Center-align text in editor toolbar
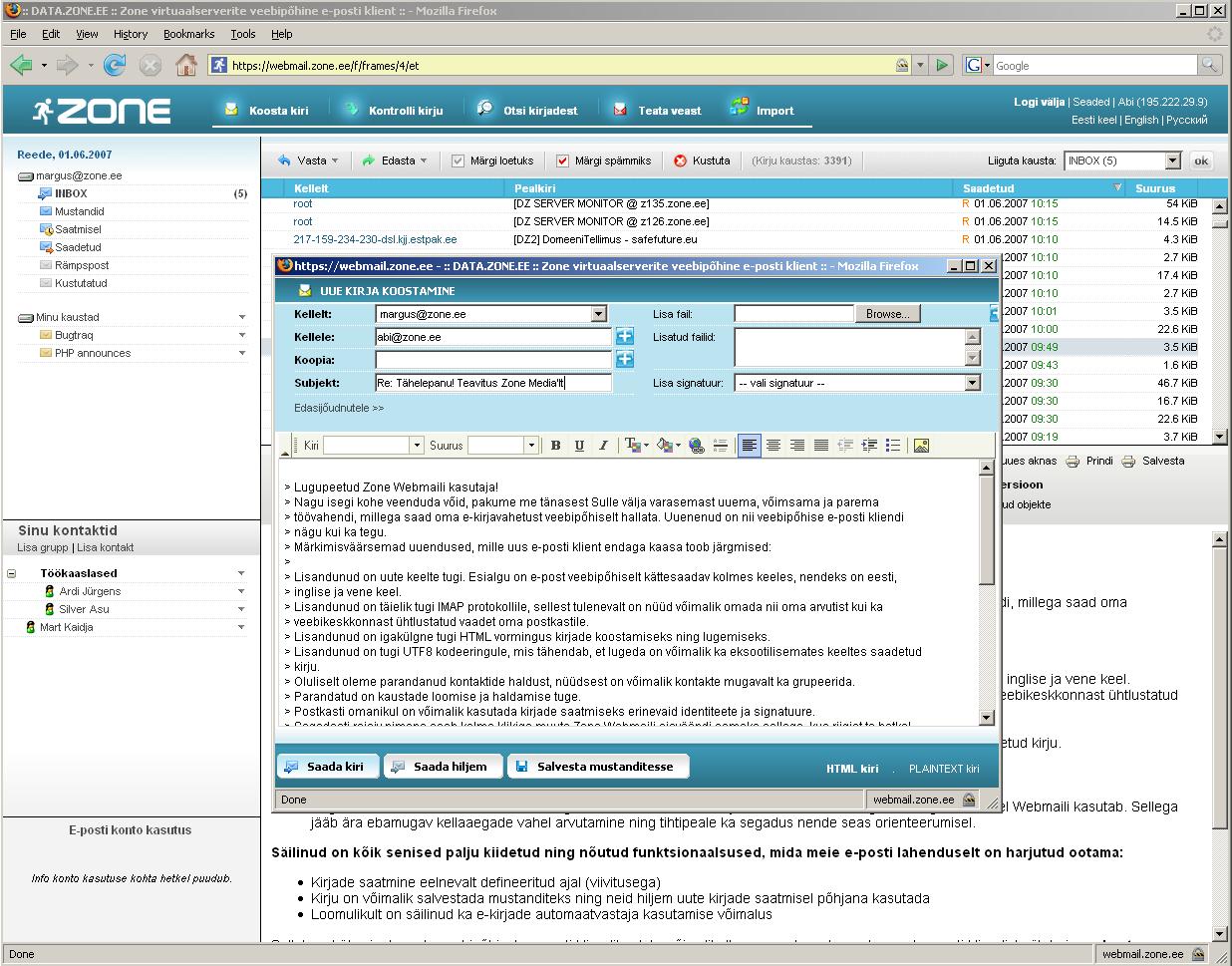The image size is (1232, 966). (772, 446)
